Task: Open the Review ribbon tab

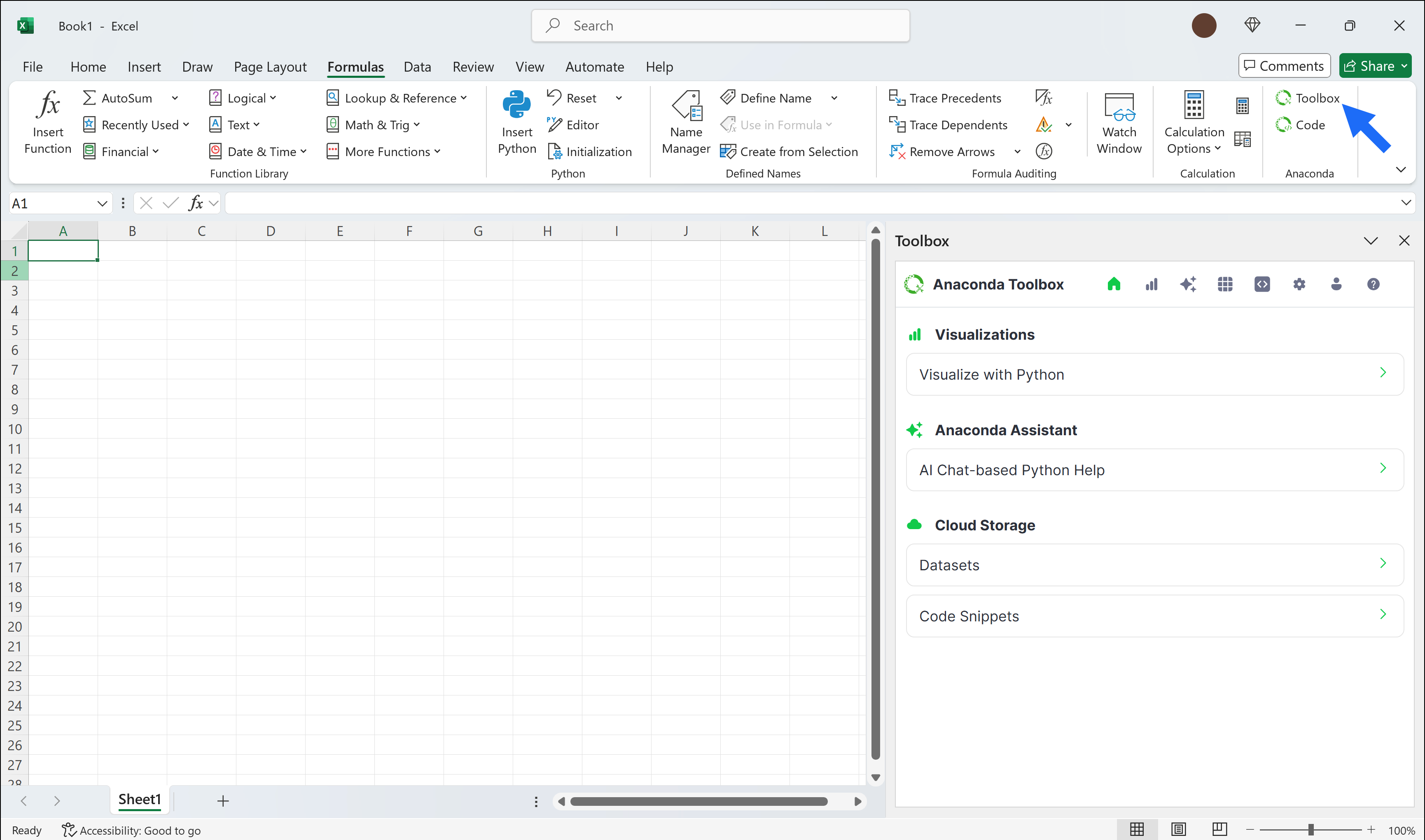Action: coord(473,66)
